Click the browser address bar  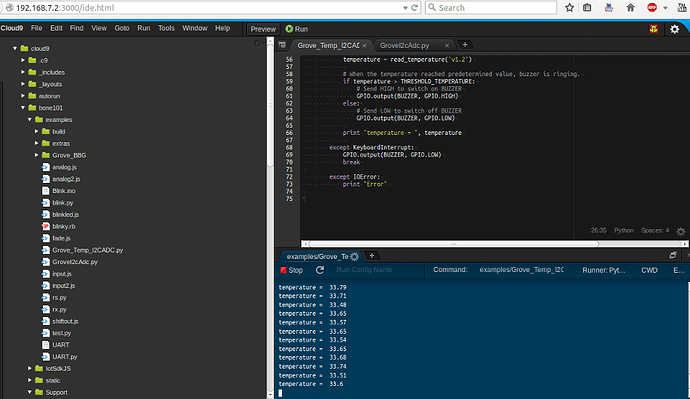[207, 7]
